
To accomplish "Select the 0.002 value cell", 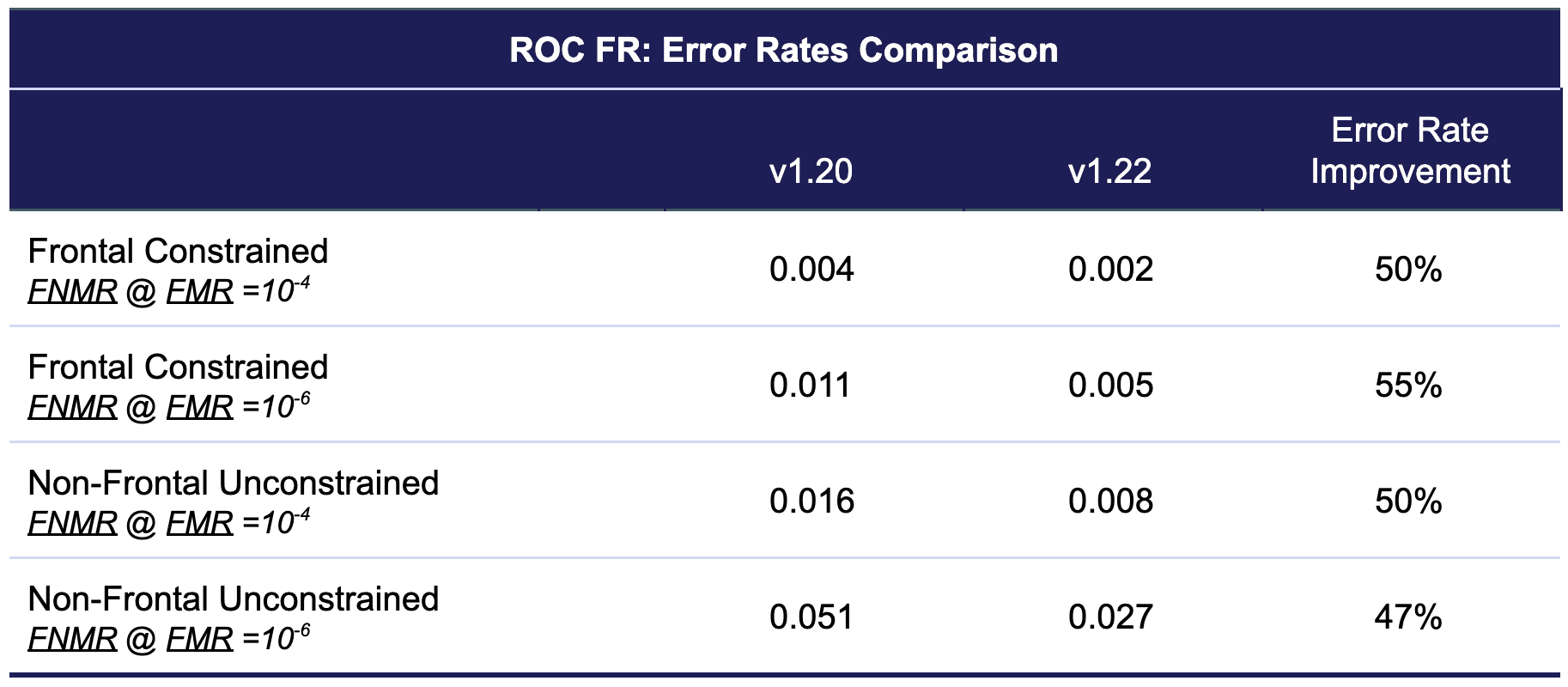I will click(x=1110, y=270).
